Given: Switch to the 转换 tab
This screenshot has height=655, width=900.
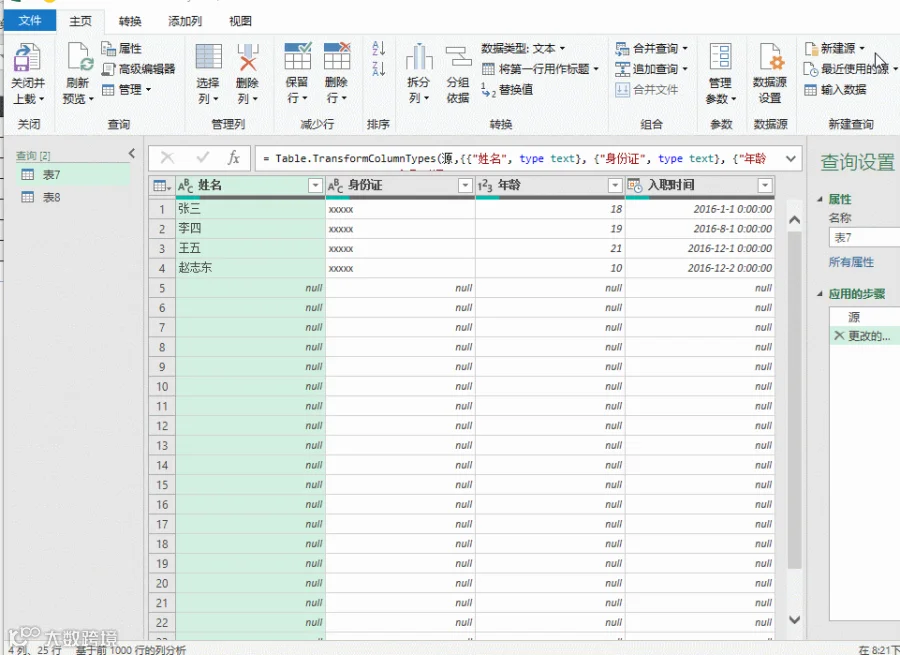Looking at the screenshot, I should 130,21.
